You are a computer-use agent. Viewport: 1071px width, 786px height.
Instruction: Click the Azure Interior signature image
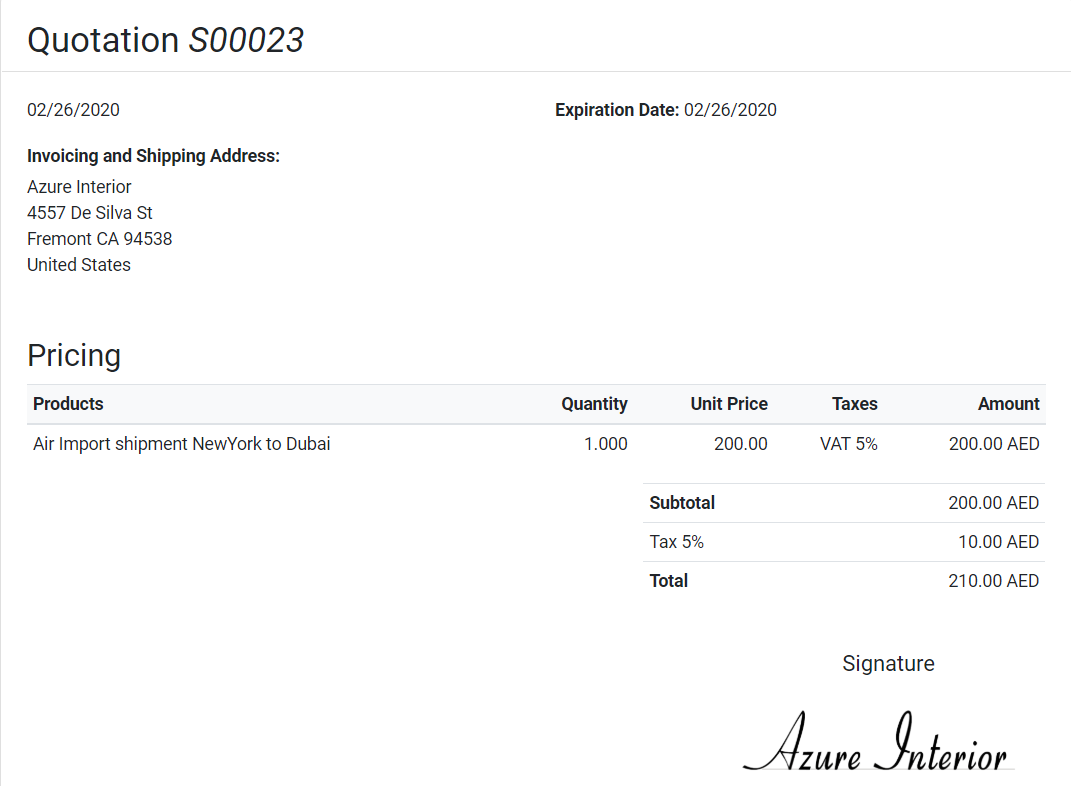click(x=876, y=745)
